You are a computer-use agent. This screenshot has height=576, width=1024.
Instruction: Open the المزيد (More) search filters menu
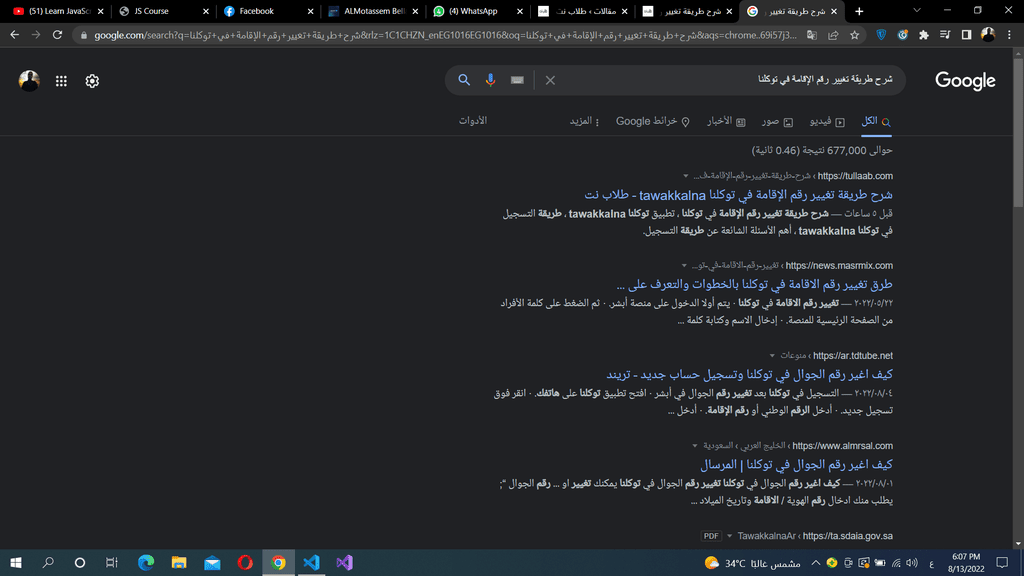[584, 121]
